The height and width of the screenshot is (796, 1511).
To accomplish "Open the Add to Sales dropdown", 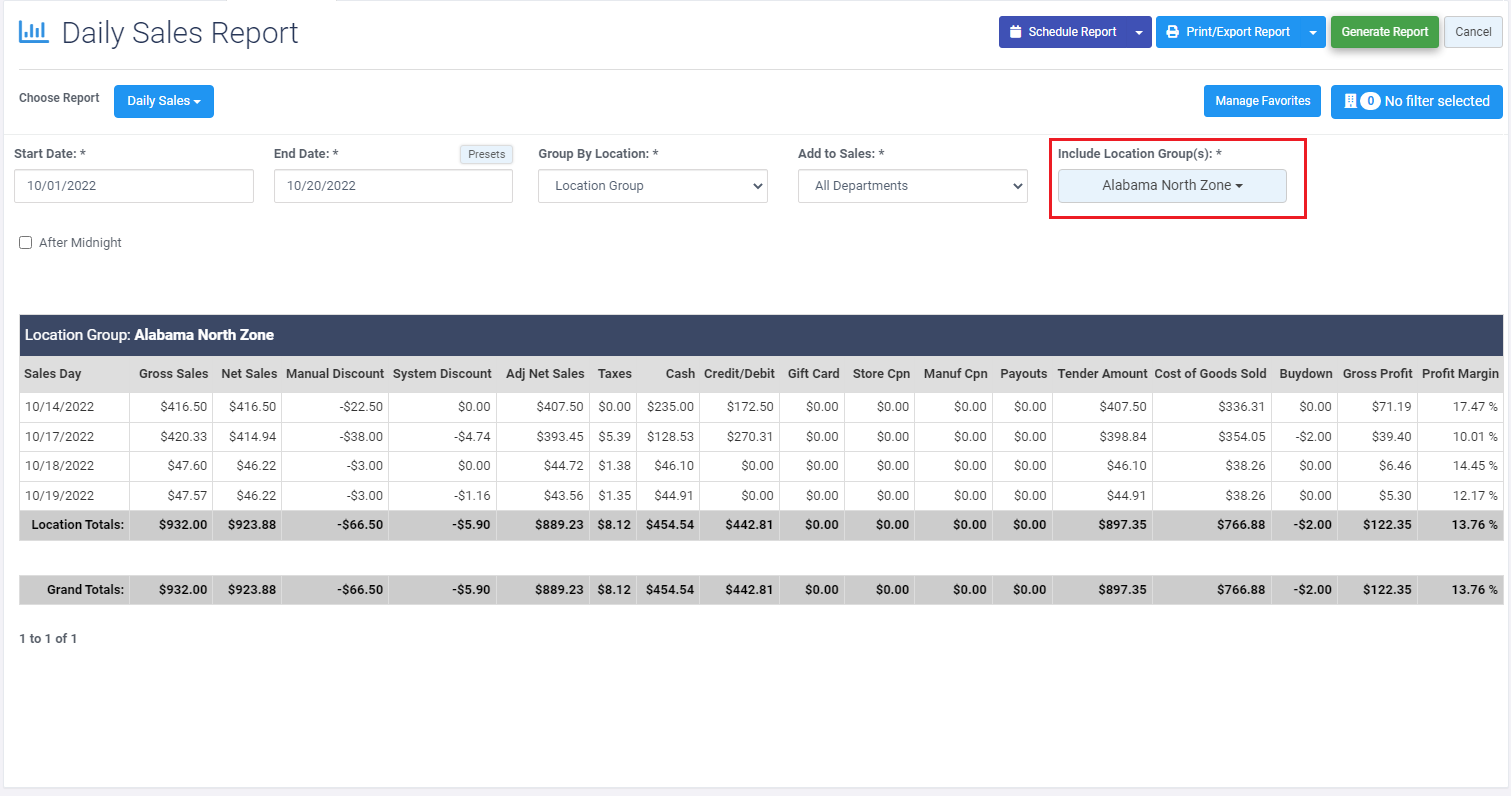I will tap(912, 185).
